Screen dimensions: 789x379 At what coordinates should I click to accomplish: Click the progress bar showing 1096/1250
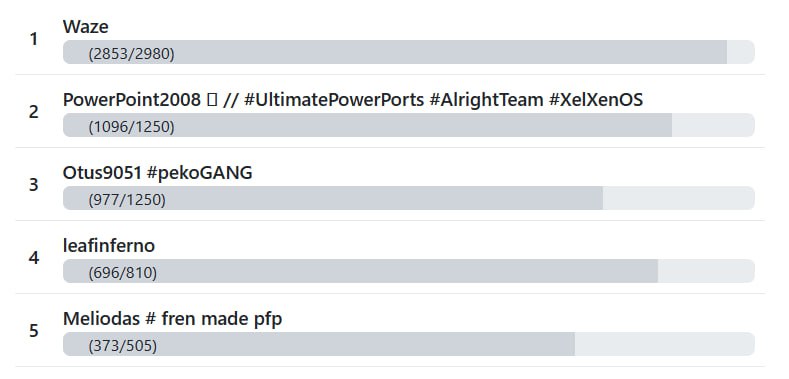click(x=409, y=125)
